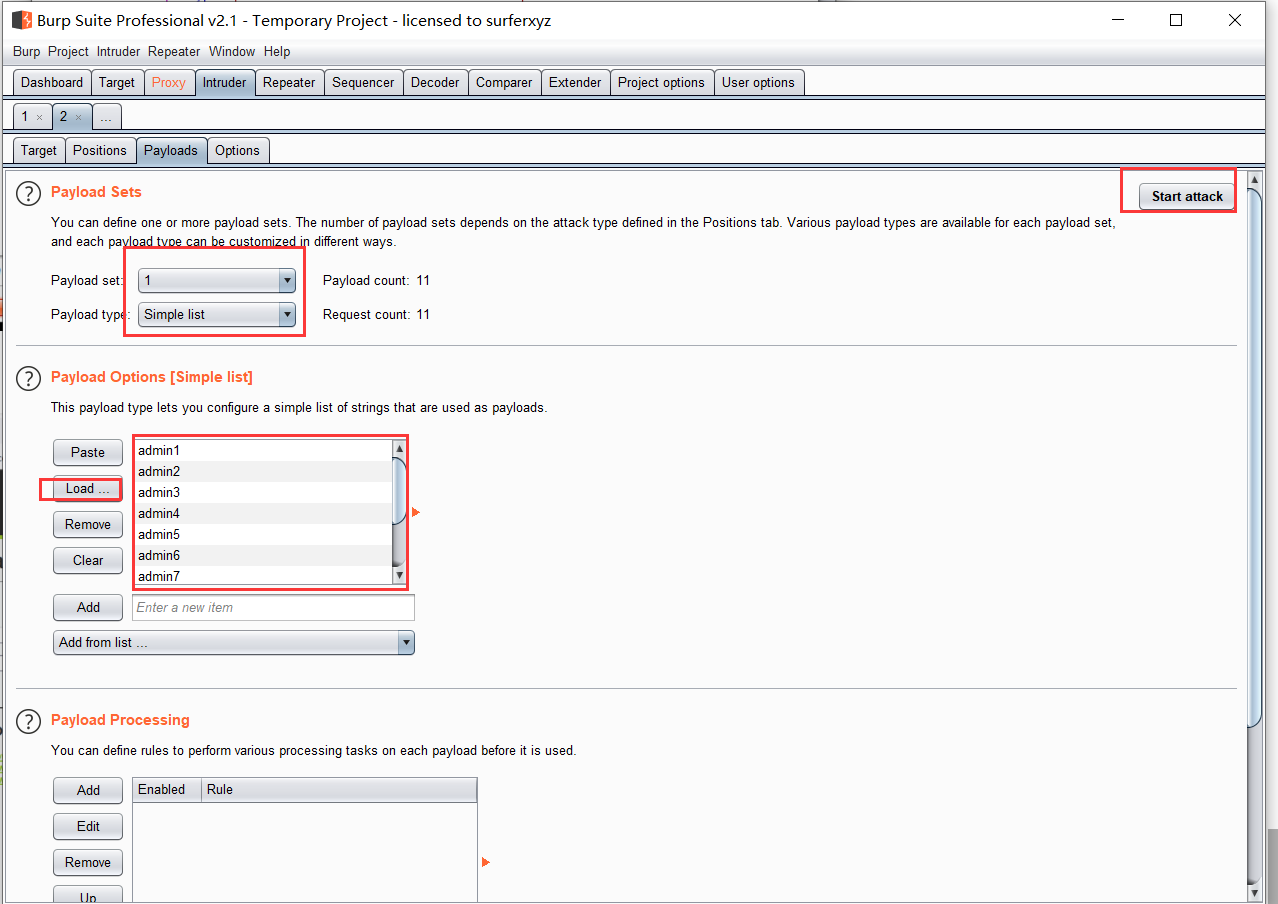This screenshot has width=1278, height=904.
Task: Select the Intruder main tab
Action: coord(224,83)
